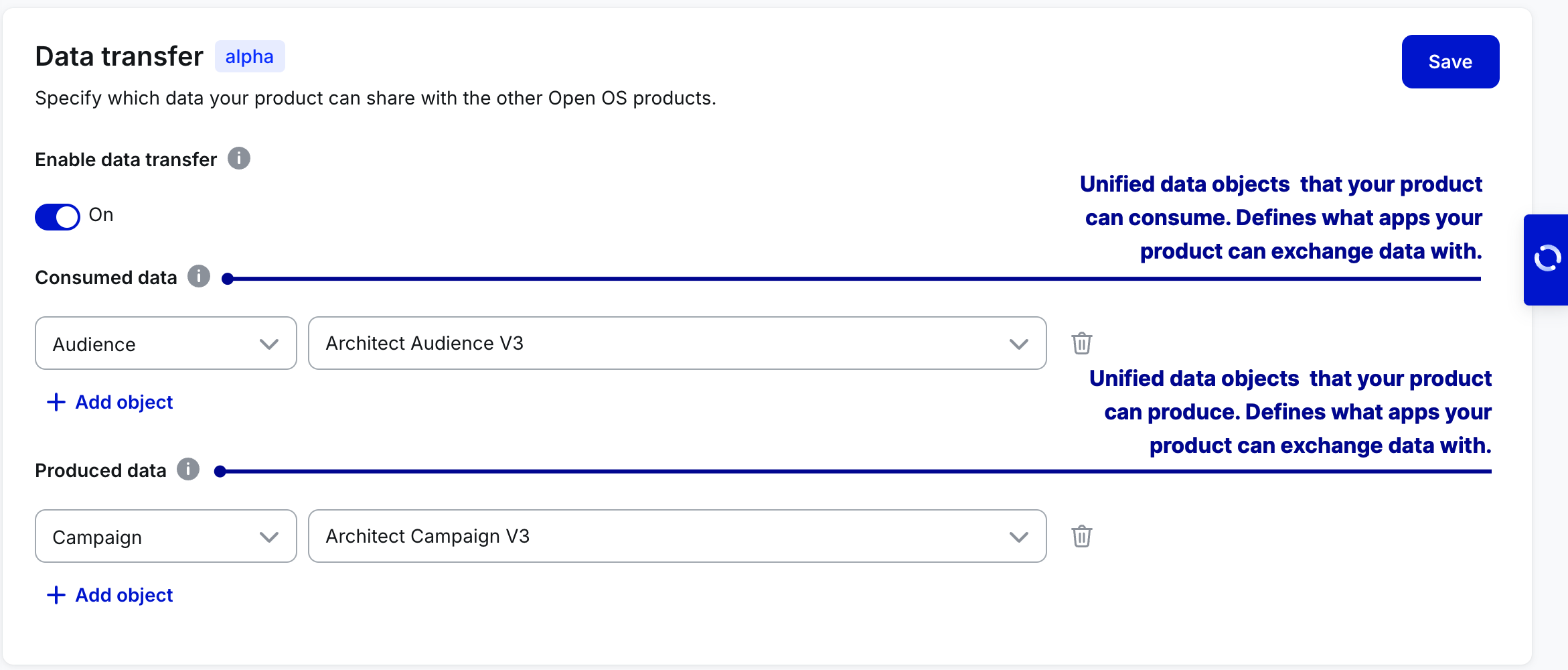
Task: Turn off the Enable data transfer toggle
Action: coord(58,216)
